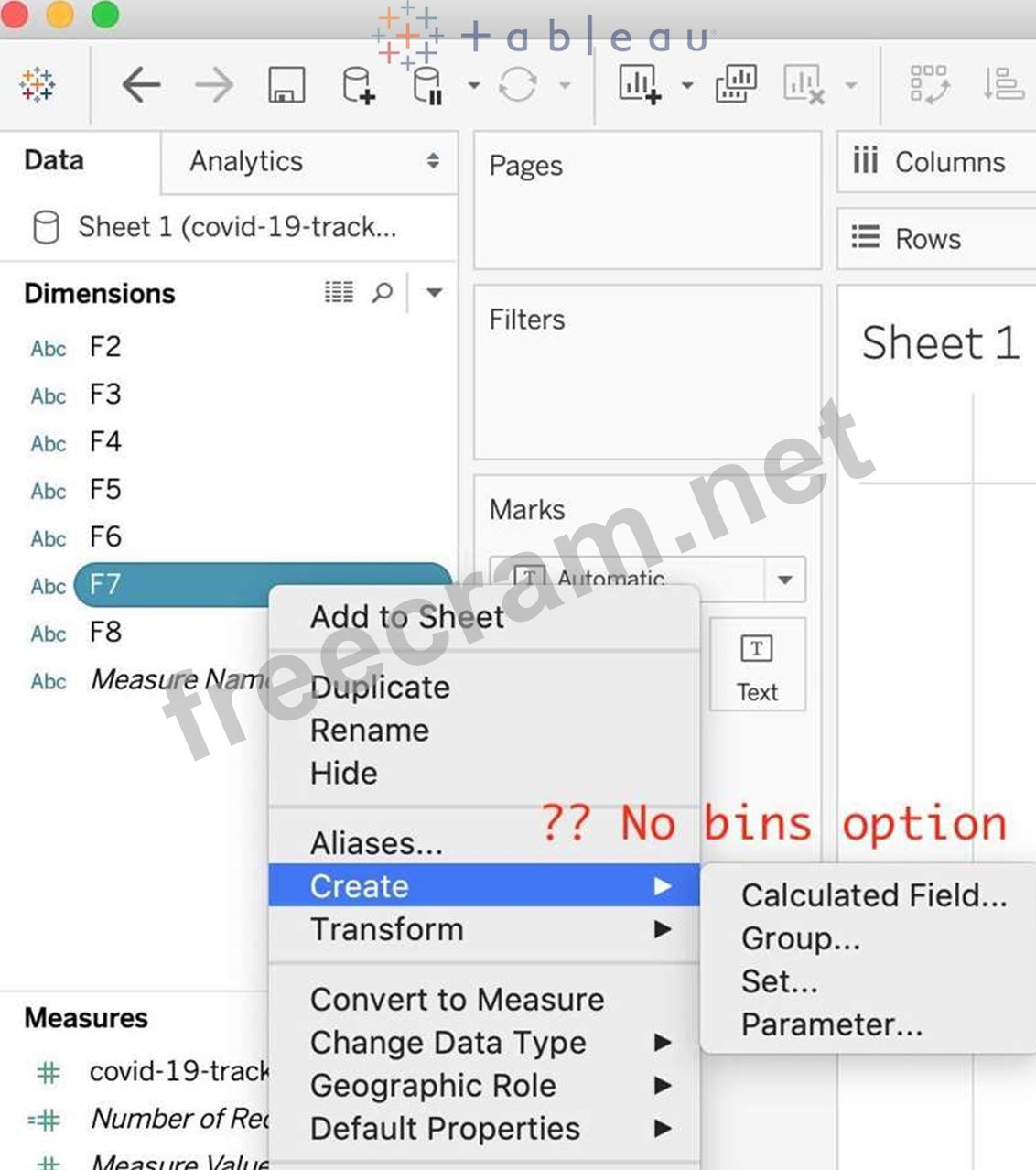The width and height of the screenshot is (1036, 1170).
Task: Click the Tableau logo start icon
Action: tap(38, 85)
